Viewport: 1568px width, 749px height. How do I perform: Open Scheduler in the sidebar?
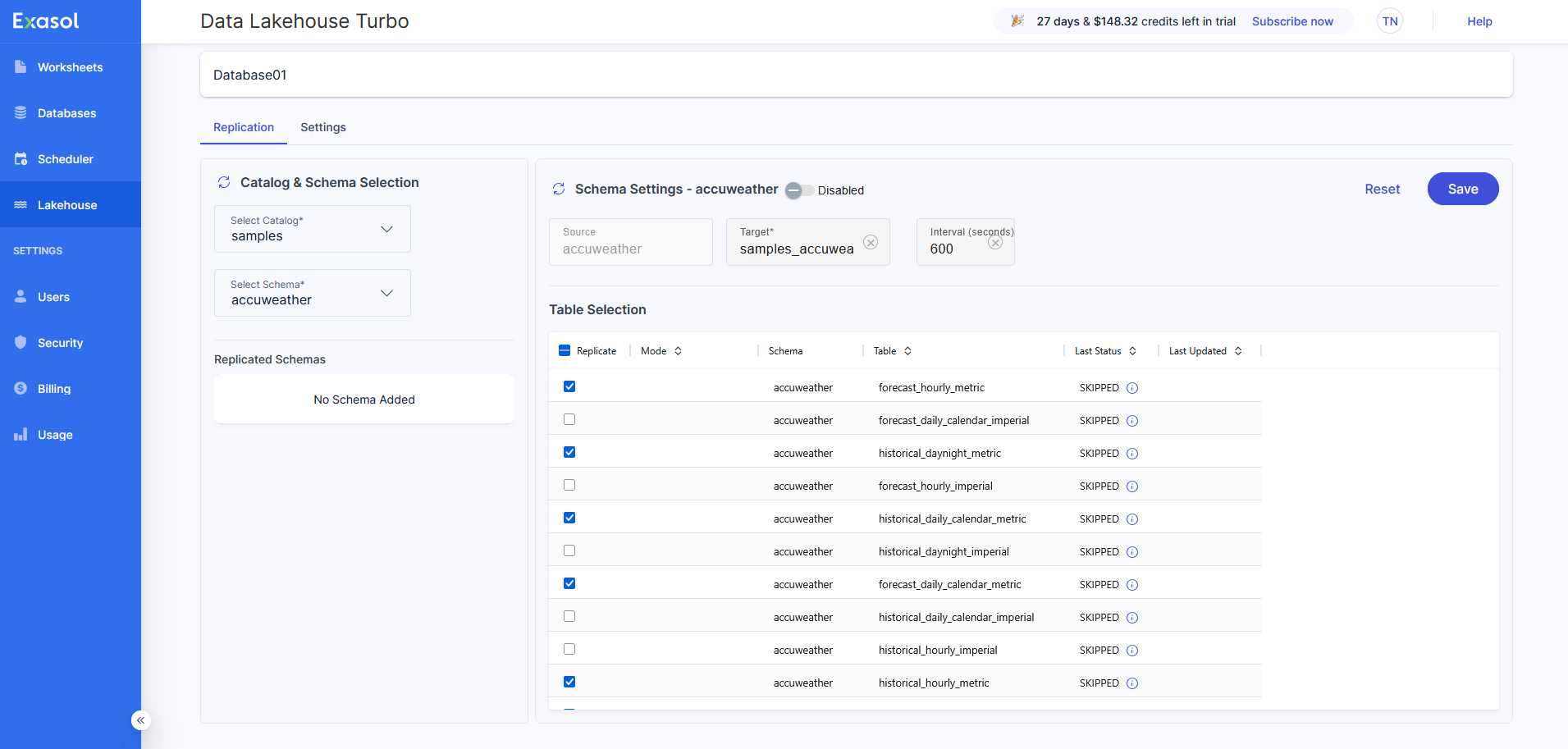[65, 159]
